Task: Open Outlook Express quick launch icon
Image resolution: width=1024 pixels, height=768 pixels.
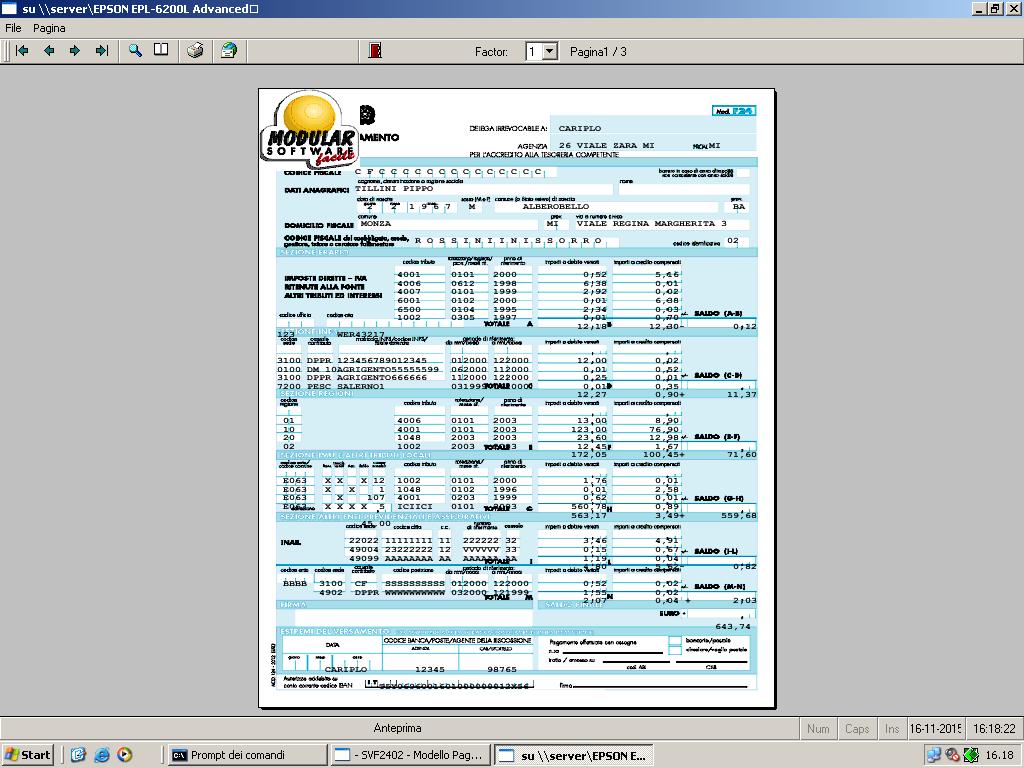Action: coord(78,755)
